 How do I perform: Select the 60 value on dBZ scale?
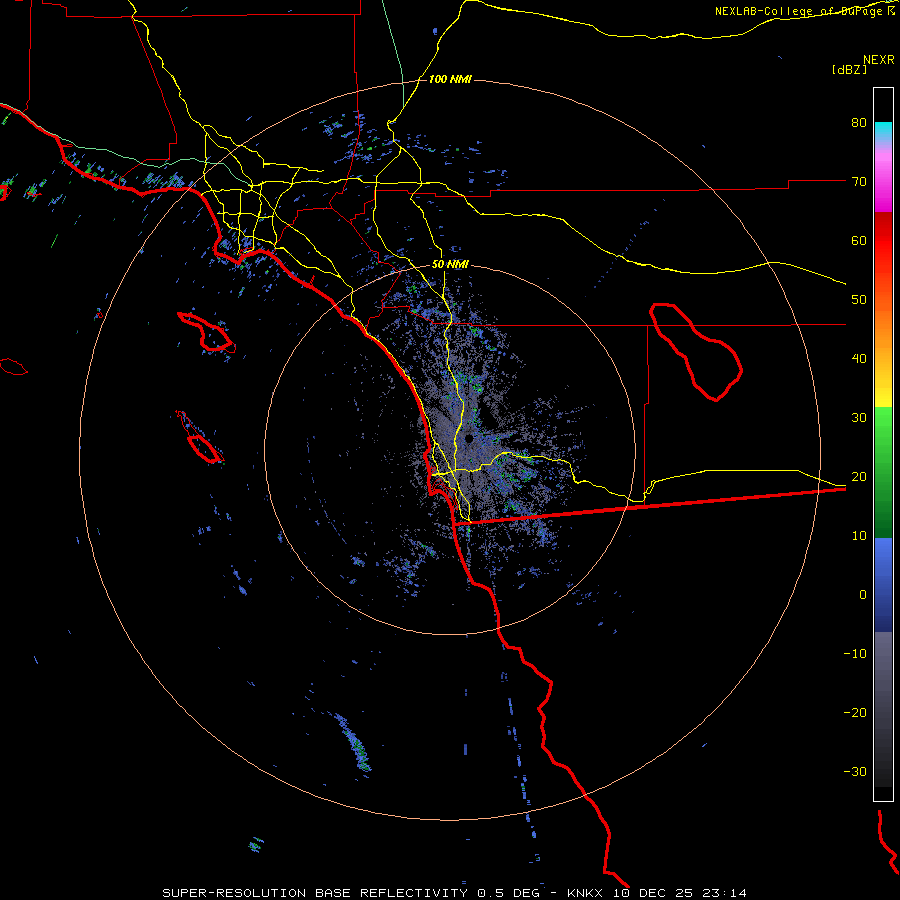859,240
